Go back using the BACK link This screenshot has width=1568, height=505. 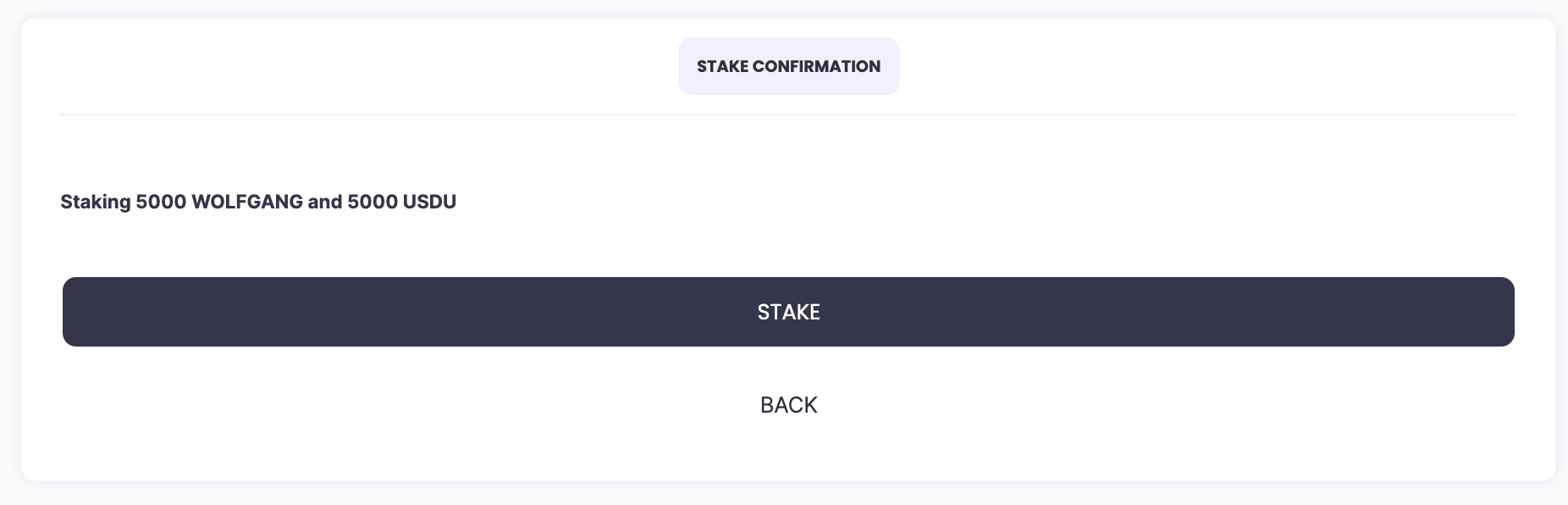point(788,405)
